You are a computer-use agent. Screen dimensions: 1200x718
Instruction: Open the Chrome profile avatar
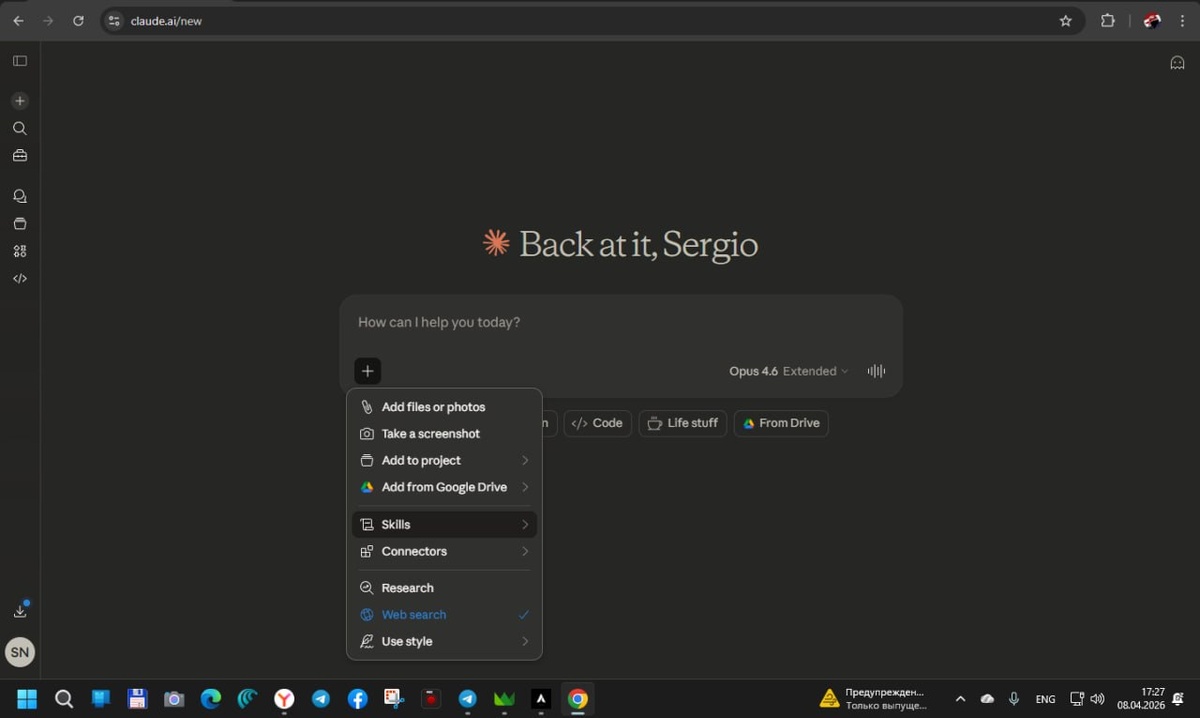tap(1152, 20)
